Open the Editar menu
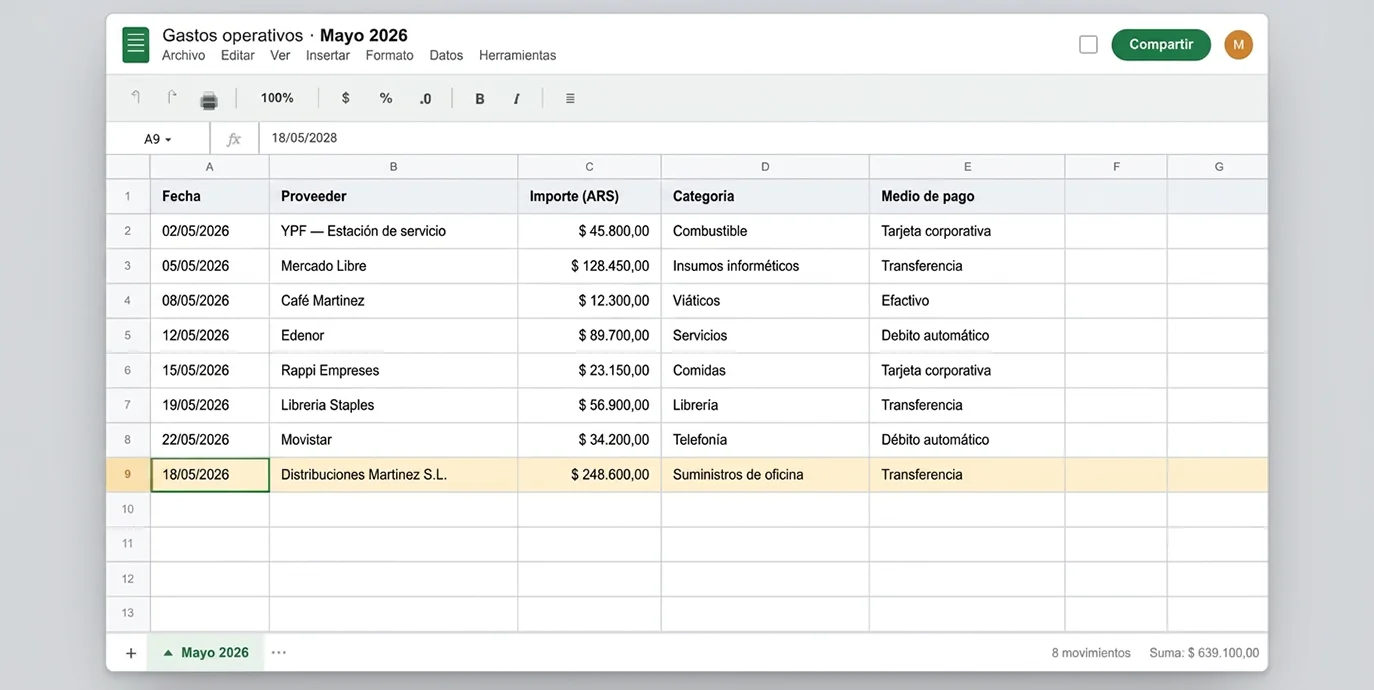The width and height of the screenshot is (1374, 690). pyautogui.click(x=237, y=56)
